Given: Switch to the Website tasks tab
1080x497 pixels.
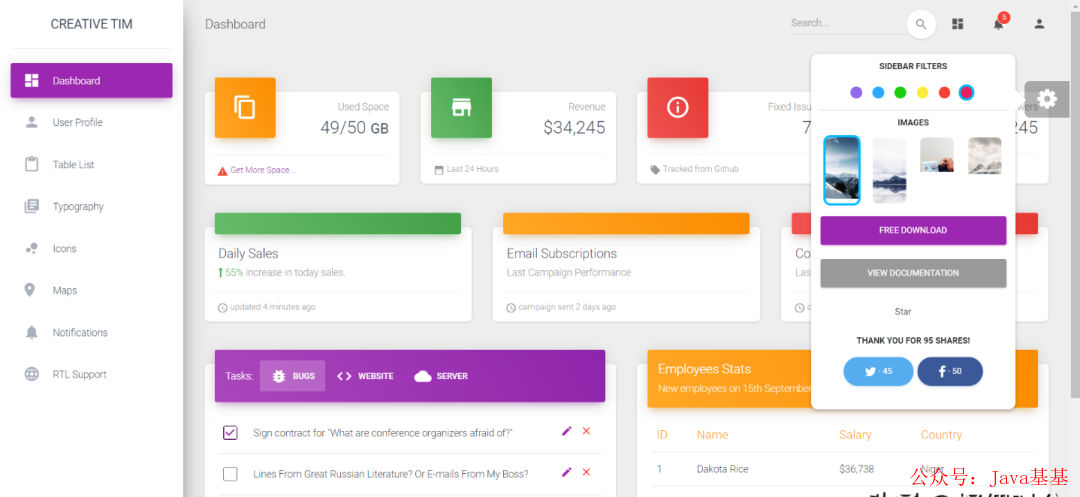Looking at the screenshot, I should (365, 376).
